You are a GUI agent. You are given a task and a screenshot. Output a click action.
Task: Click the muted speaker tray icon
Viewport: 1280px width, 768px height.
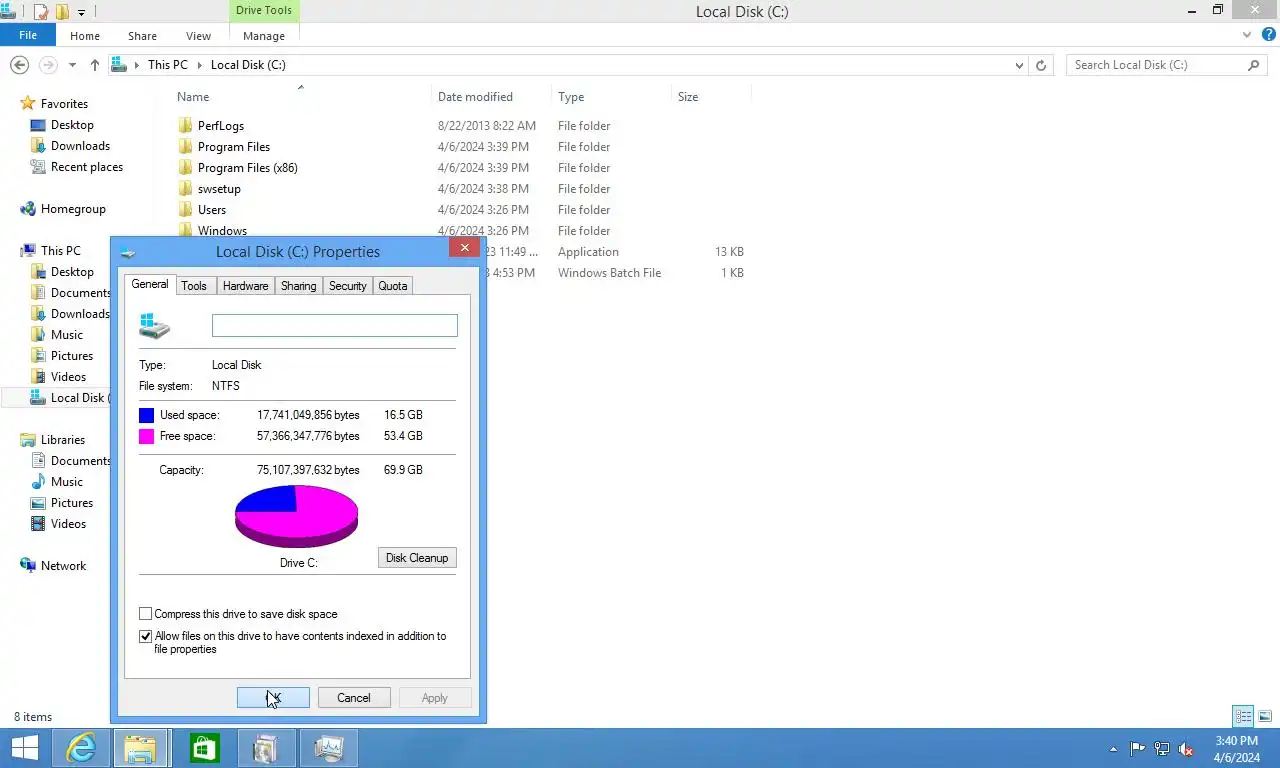click(1187, 749)
